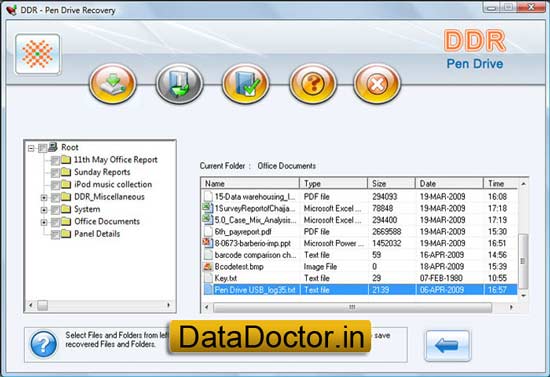Toggle the Panel Details folder checkbox

tap(55, 234)
